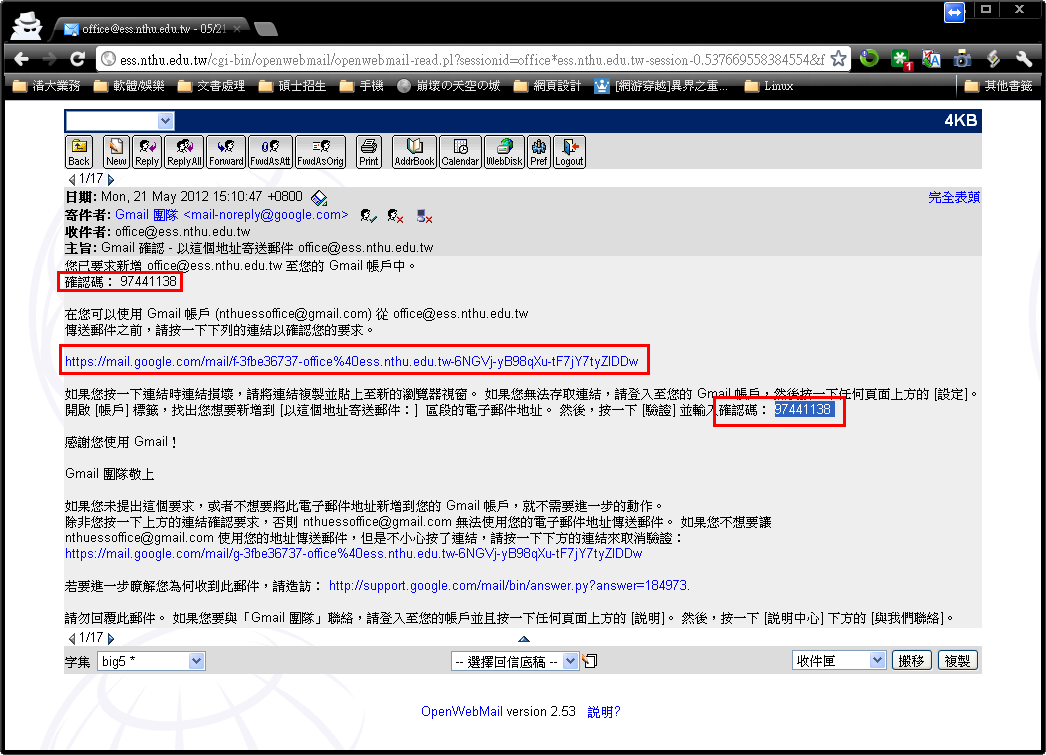The width and height of the screenshot is (1046, 755).
Task: Click the red-X face icon after the sender
Action: point(396,215)
